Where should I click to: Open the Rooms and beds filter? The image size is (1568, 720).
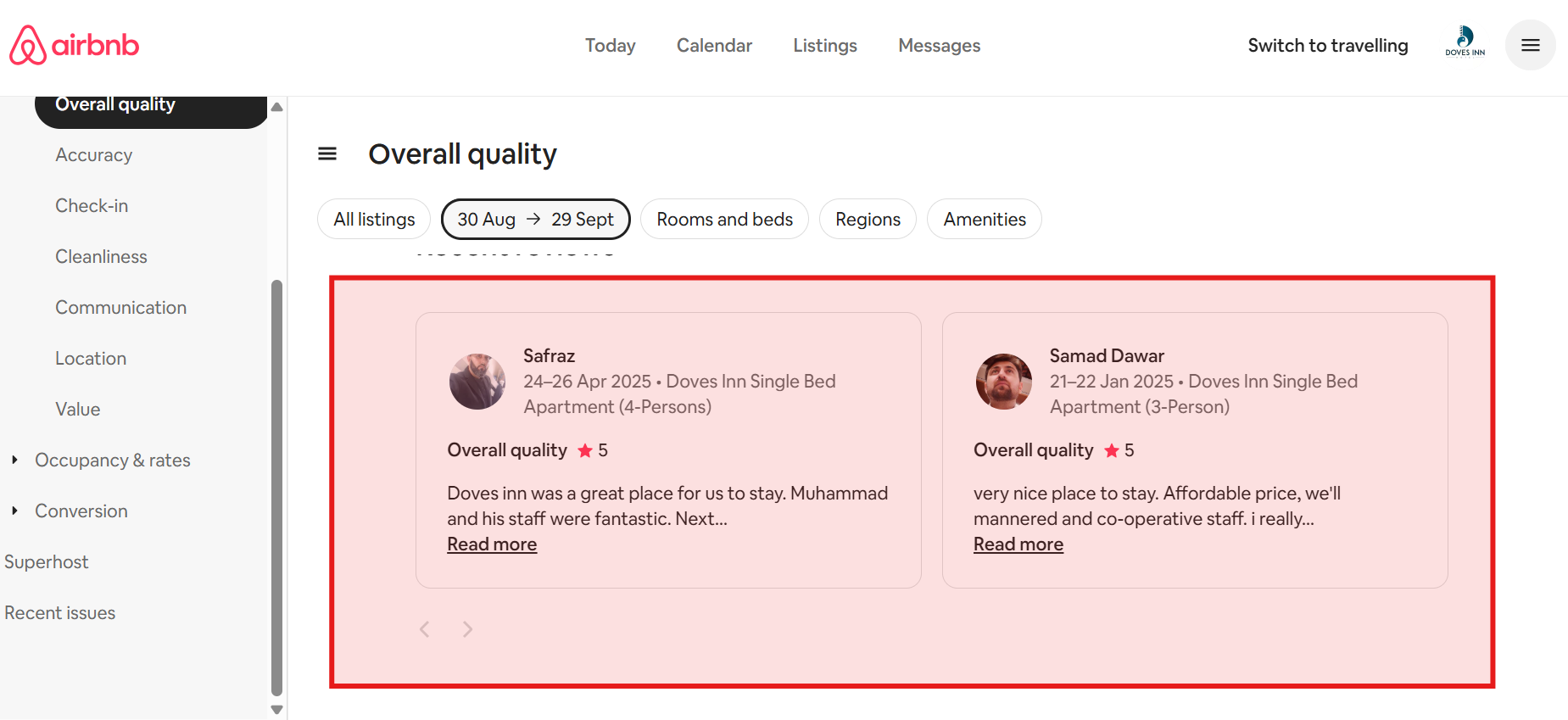point(724,219)
